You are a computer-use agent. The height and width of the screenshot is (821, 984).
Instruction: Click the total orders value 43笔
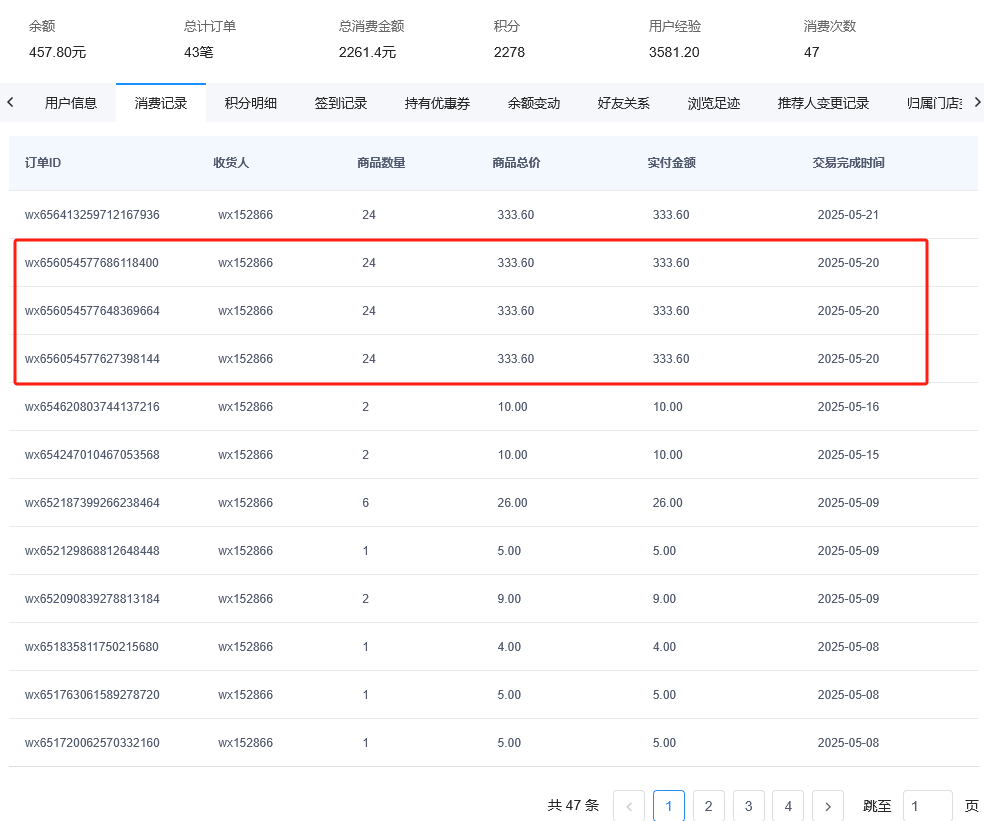(x=198, y=52)
